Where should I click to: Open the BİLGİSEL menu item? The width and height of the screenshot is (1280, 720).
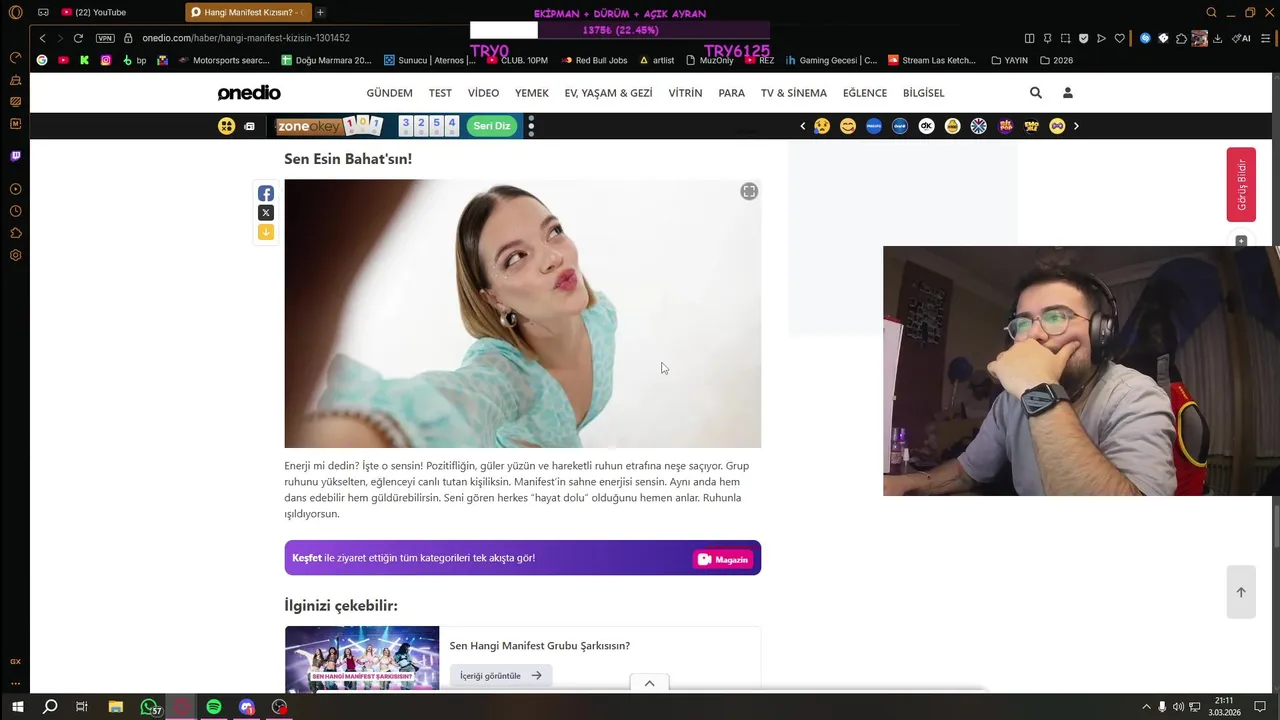click(923, 93)
